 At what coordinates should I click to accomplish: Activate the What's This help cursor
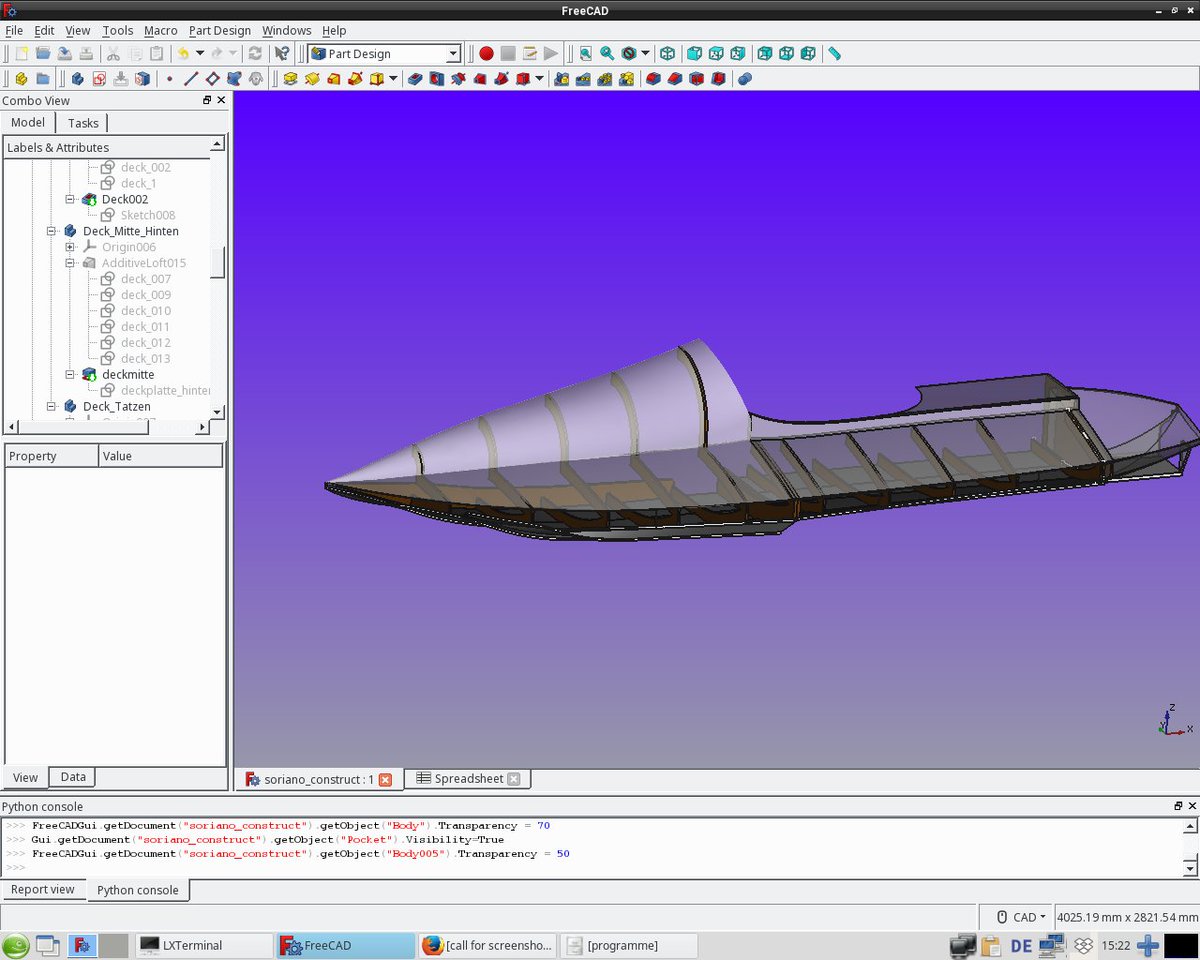(x=282, y=53)
